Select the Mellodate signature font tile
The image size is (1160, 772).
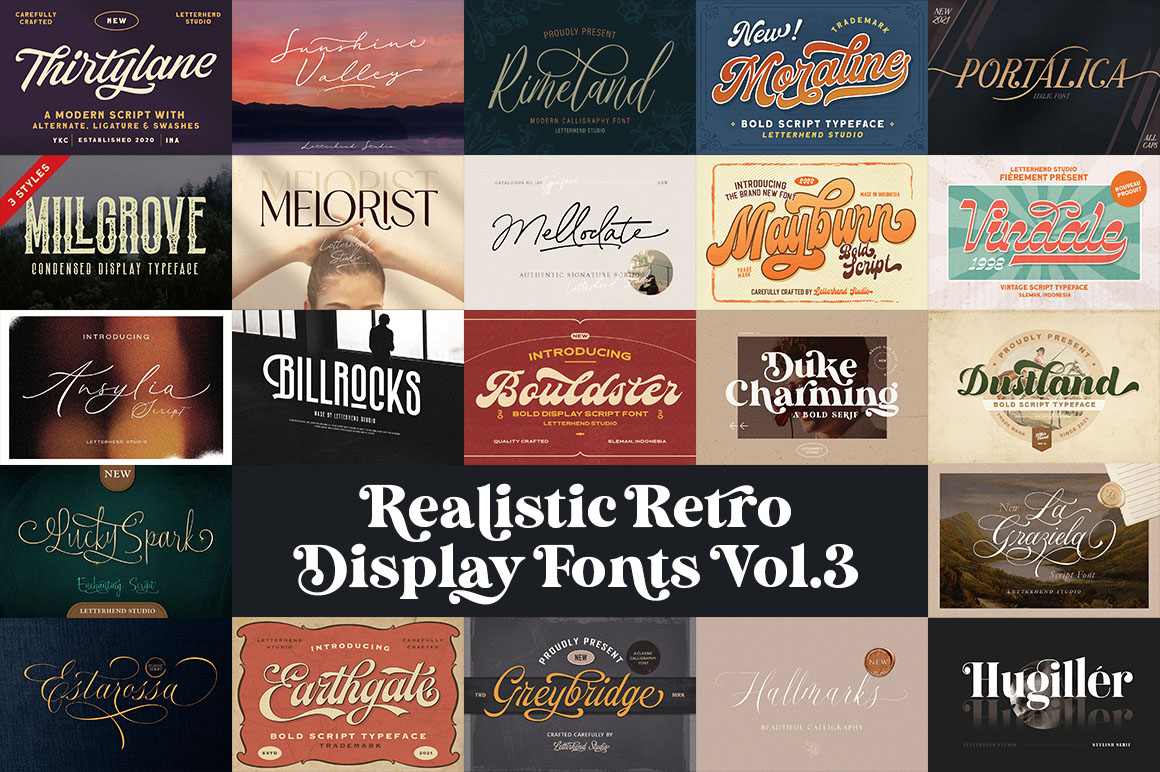click(x=580, y=230)
